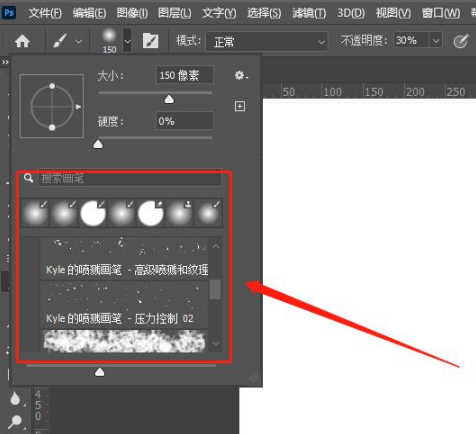
Task: Open the 图层(L) menu
Action: (175, 13)
